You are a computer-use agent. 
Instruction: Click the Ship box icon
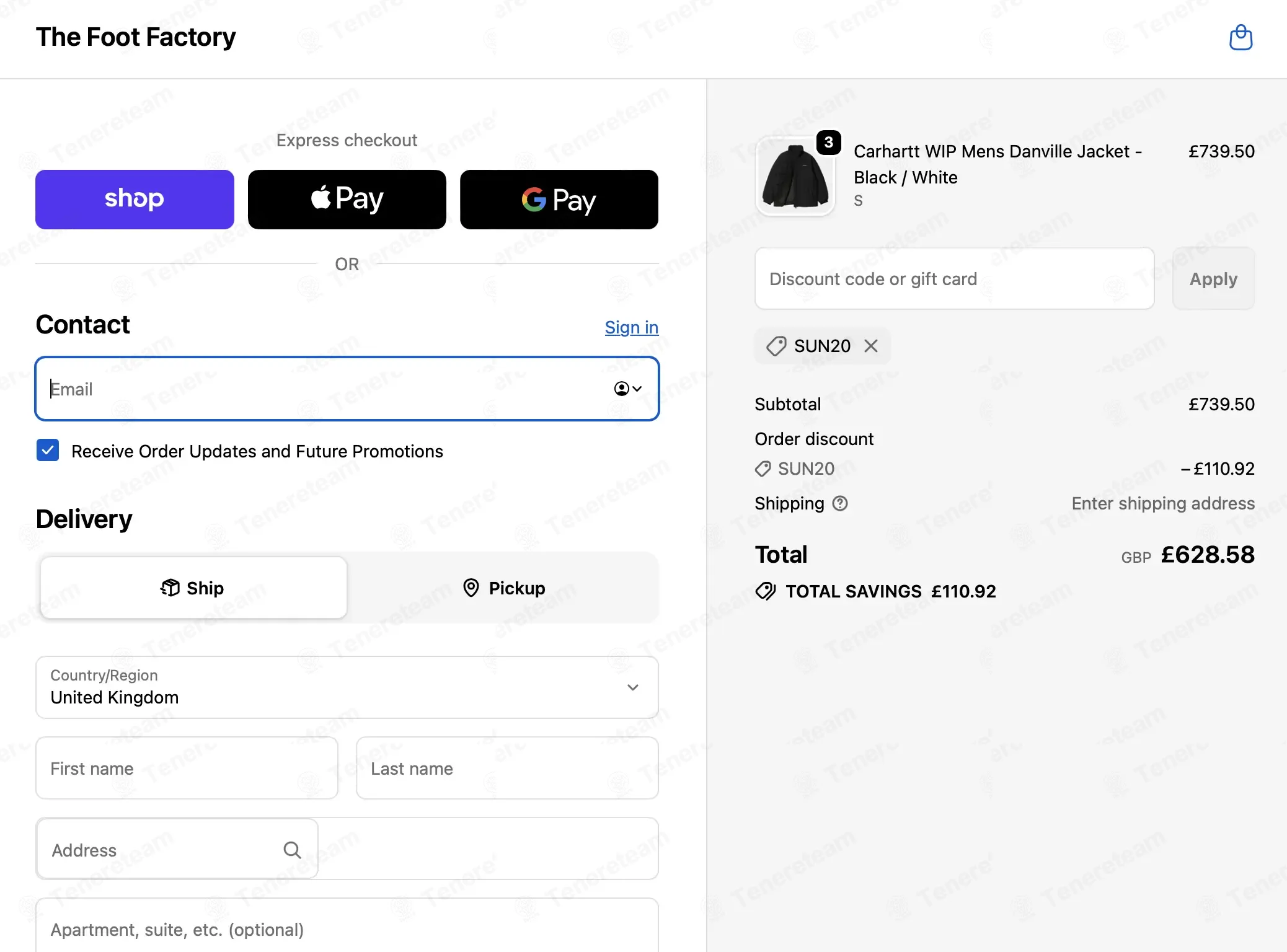[170, 588]
